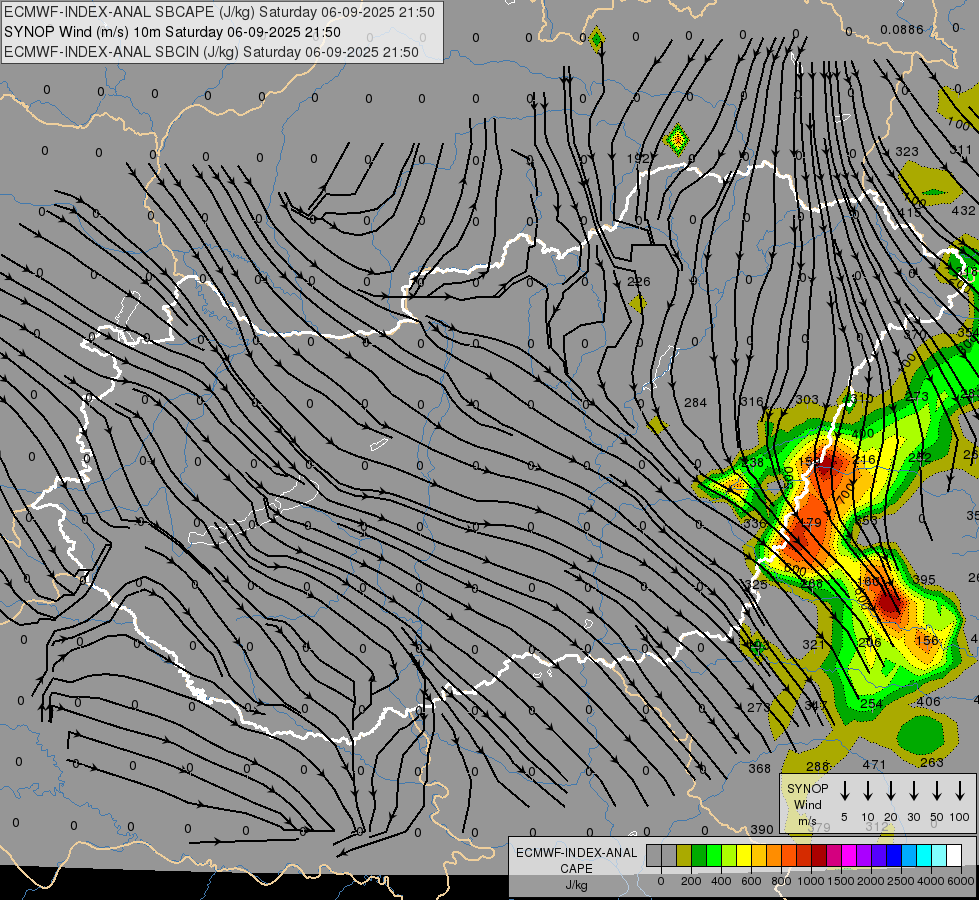
Task: Click the 1000 label on the CAPE scale
Action: 810,881
